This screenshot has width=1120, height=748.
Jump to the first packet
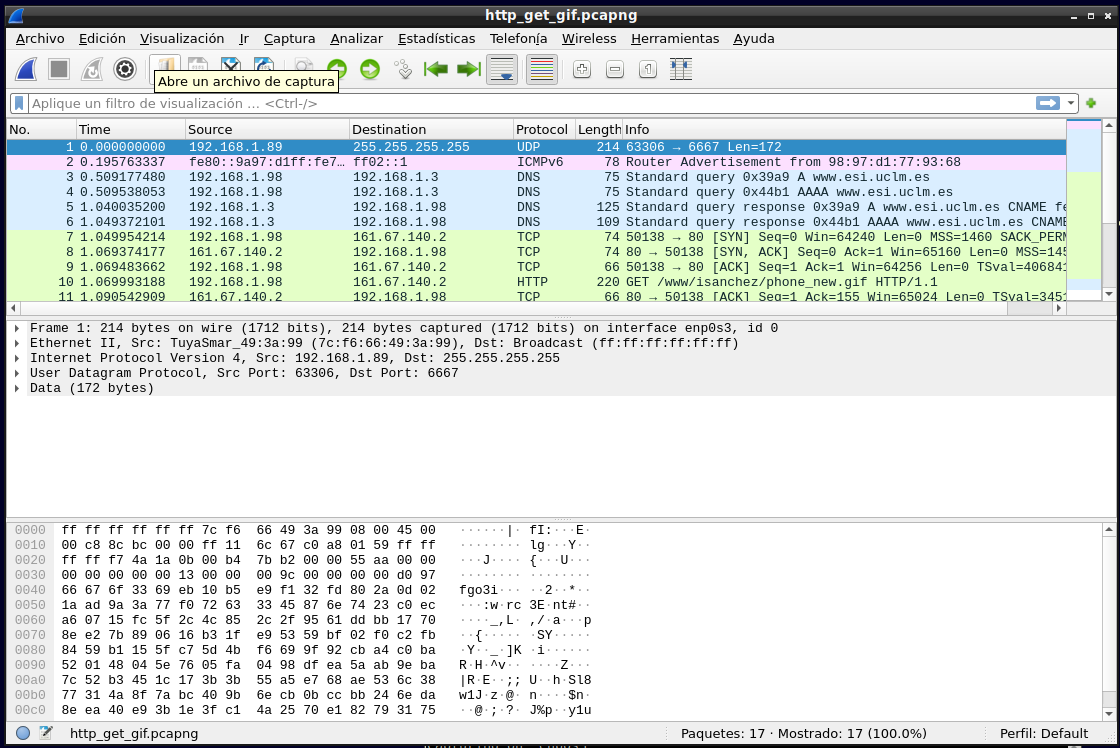(436, 70)
